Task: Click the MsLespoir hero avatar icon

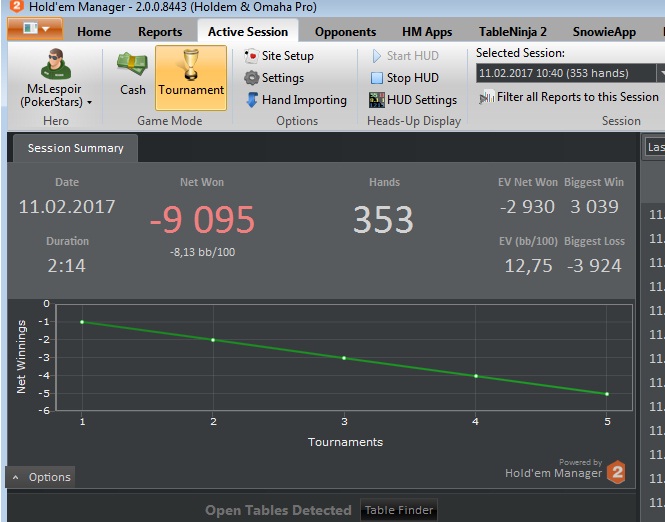Action: tap(56, 64)
